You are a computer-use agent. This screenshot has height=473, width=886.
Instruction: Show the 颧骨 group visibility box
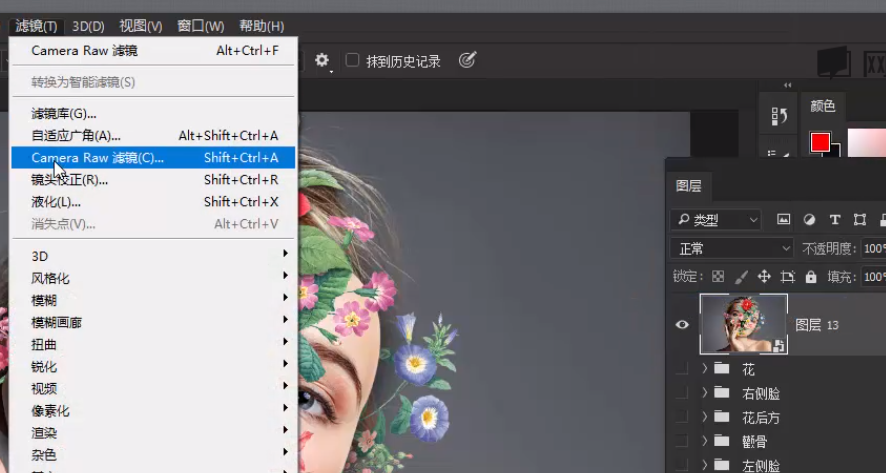click(682, 441)
